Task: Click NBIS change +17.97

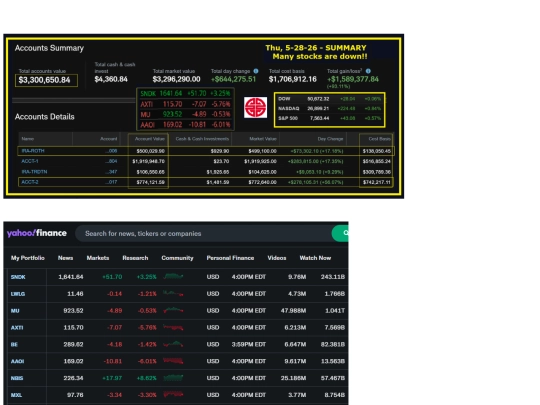Action: [112, 378]
